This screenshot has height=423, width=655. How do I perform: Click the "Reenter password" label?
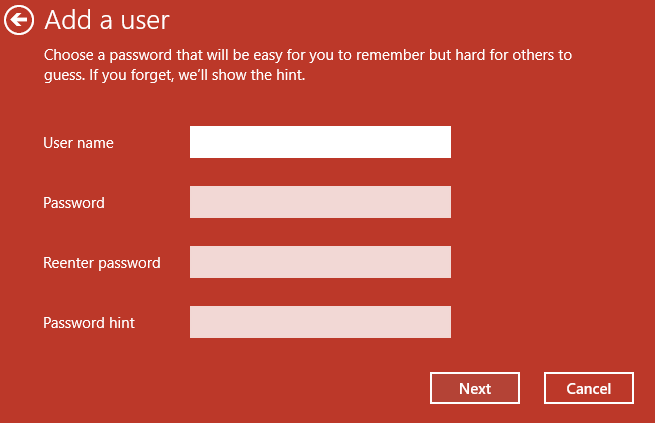coord(102,263)
